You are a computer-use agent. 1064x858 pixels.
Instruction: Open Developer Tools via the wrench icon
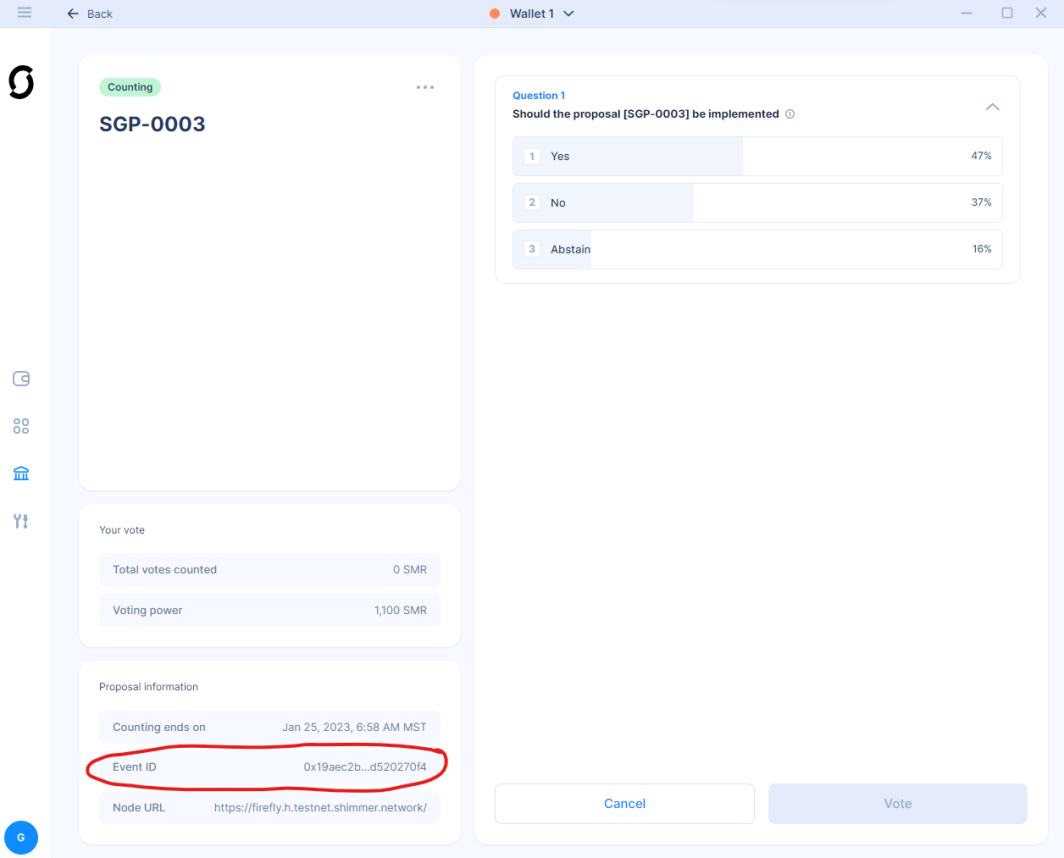20,520
